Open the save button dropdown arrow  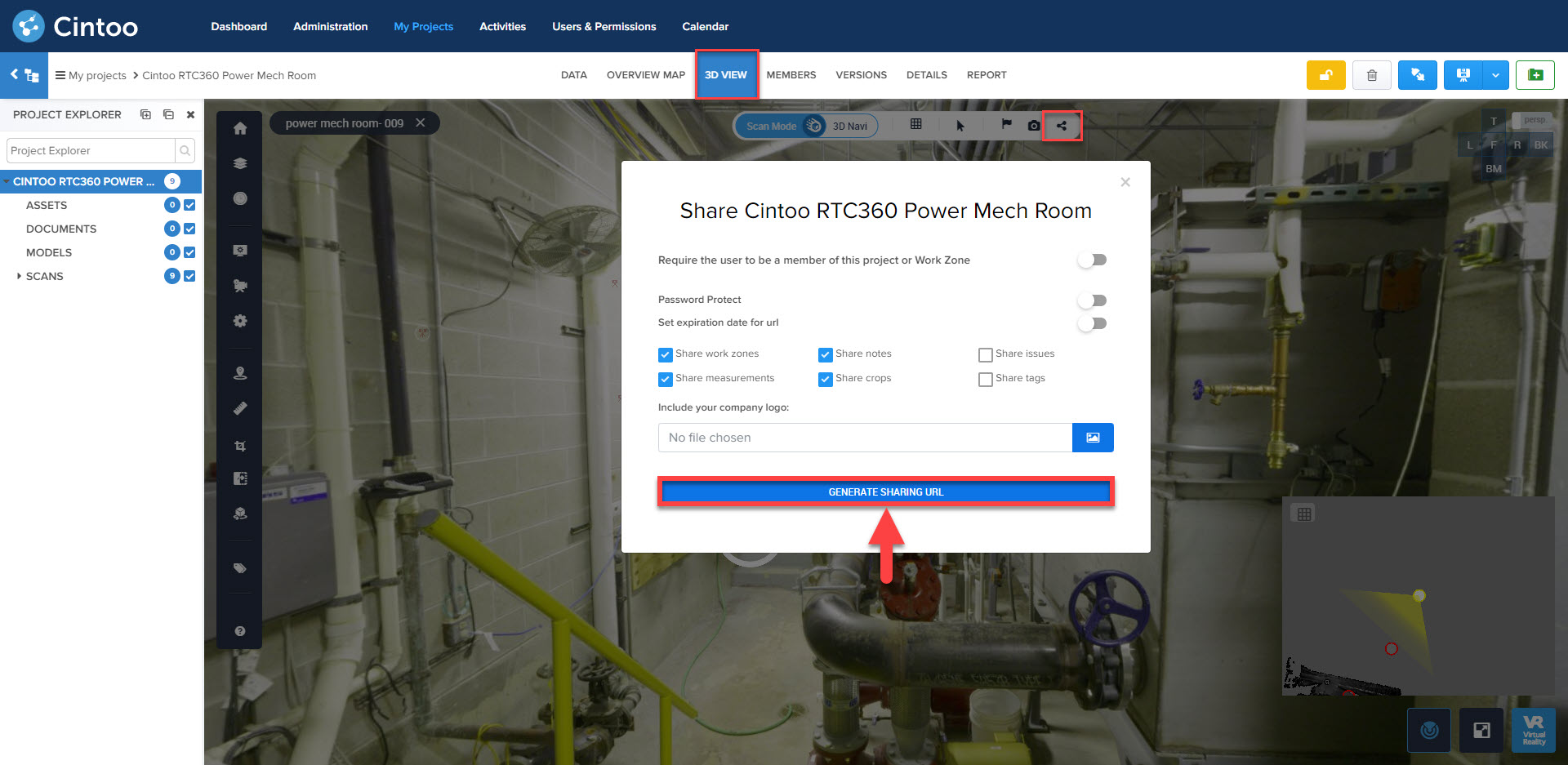coord(1495,75)
